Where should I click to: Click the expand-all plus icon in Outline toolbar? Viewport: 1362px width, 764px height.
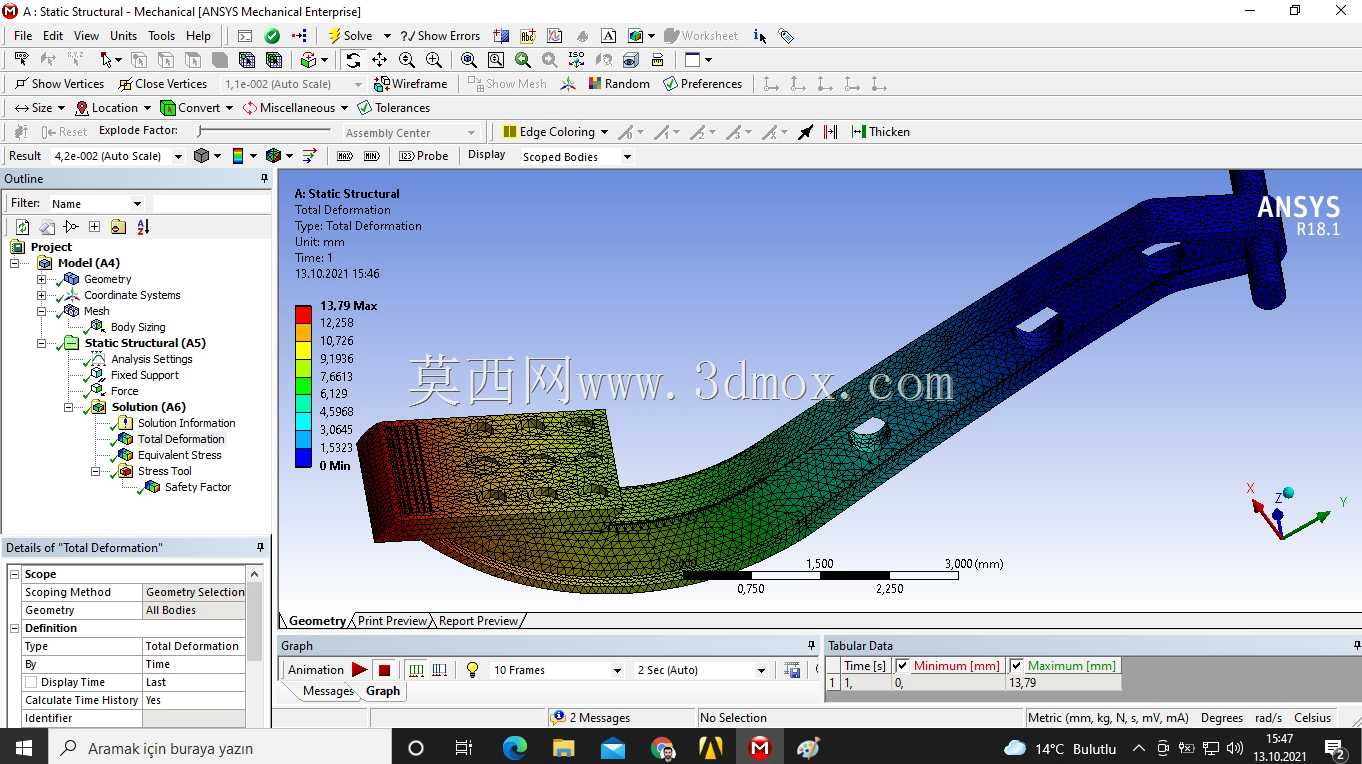tap(94, 227)
